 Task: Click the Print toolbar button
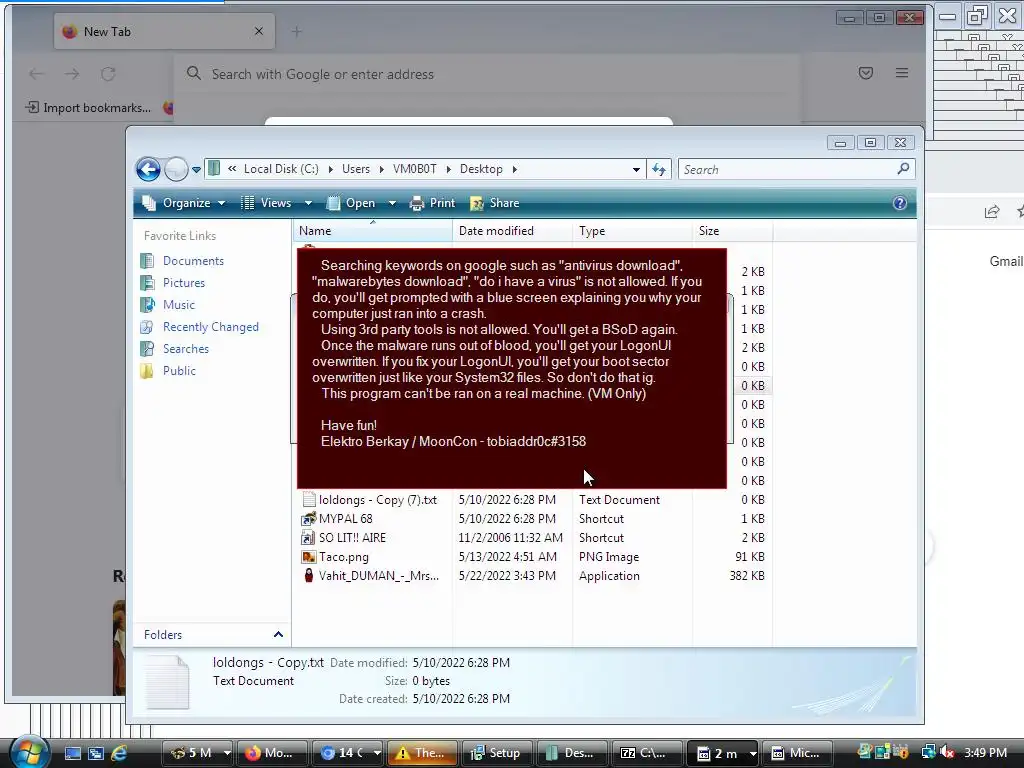pyautogui.click(x=432, y=203)
